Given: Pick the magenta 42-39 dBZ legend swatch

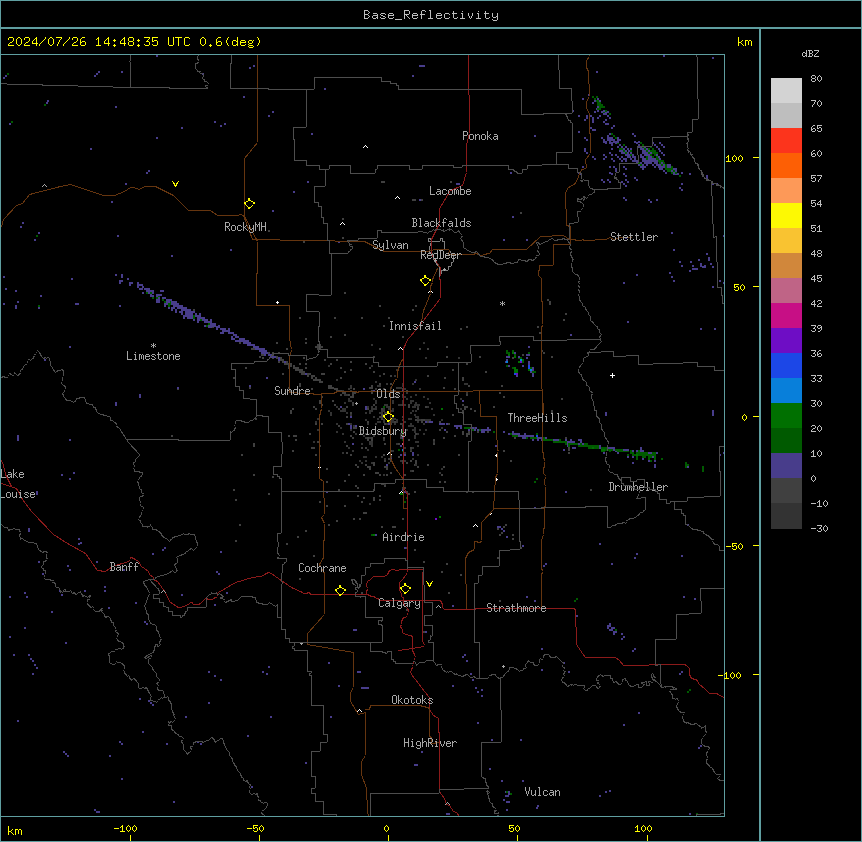Looking at the screenshot, I should coord(786,315).
